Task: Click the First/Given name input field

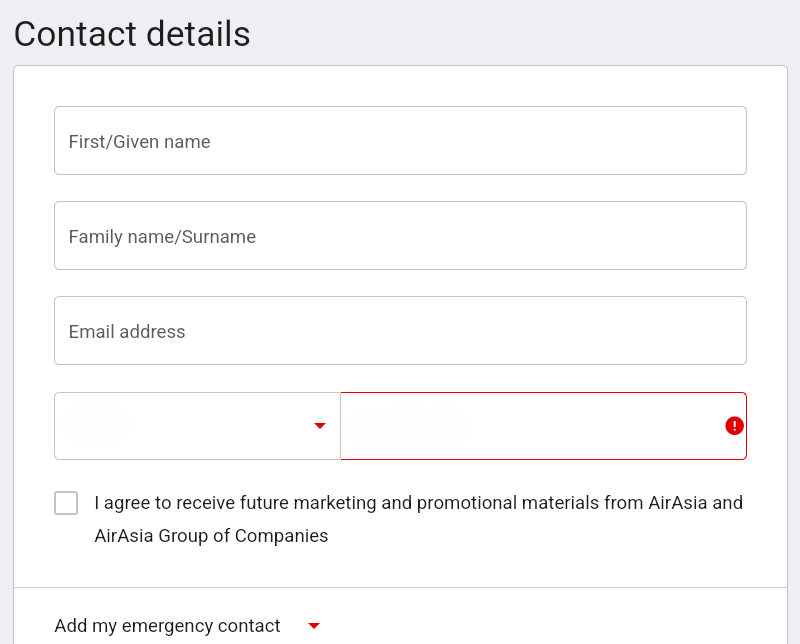Action: (x=400, y=141)
